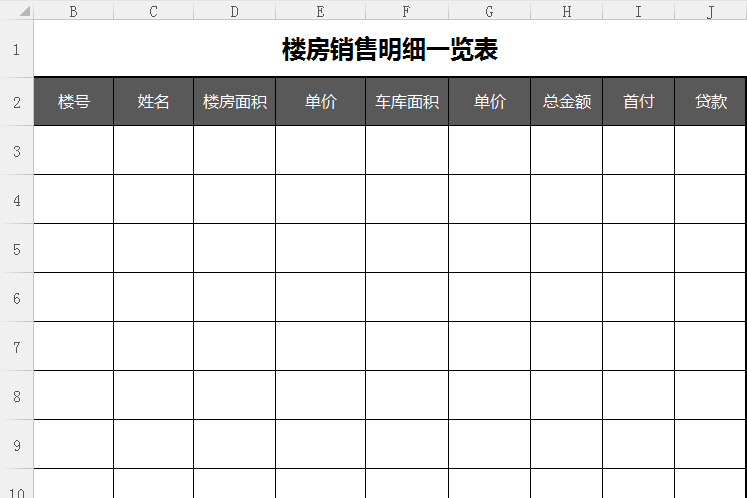This screenshot has width=747, height=498.
Task: Click column header J
Action: (x=710, y=11)
